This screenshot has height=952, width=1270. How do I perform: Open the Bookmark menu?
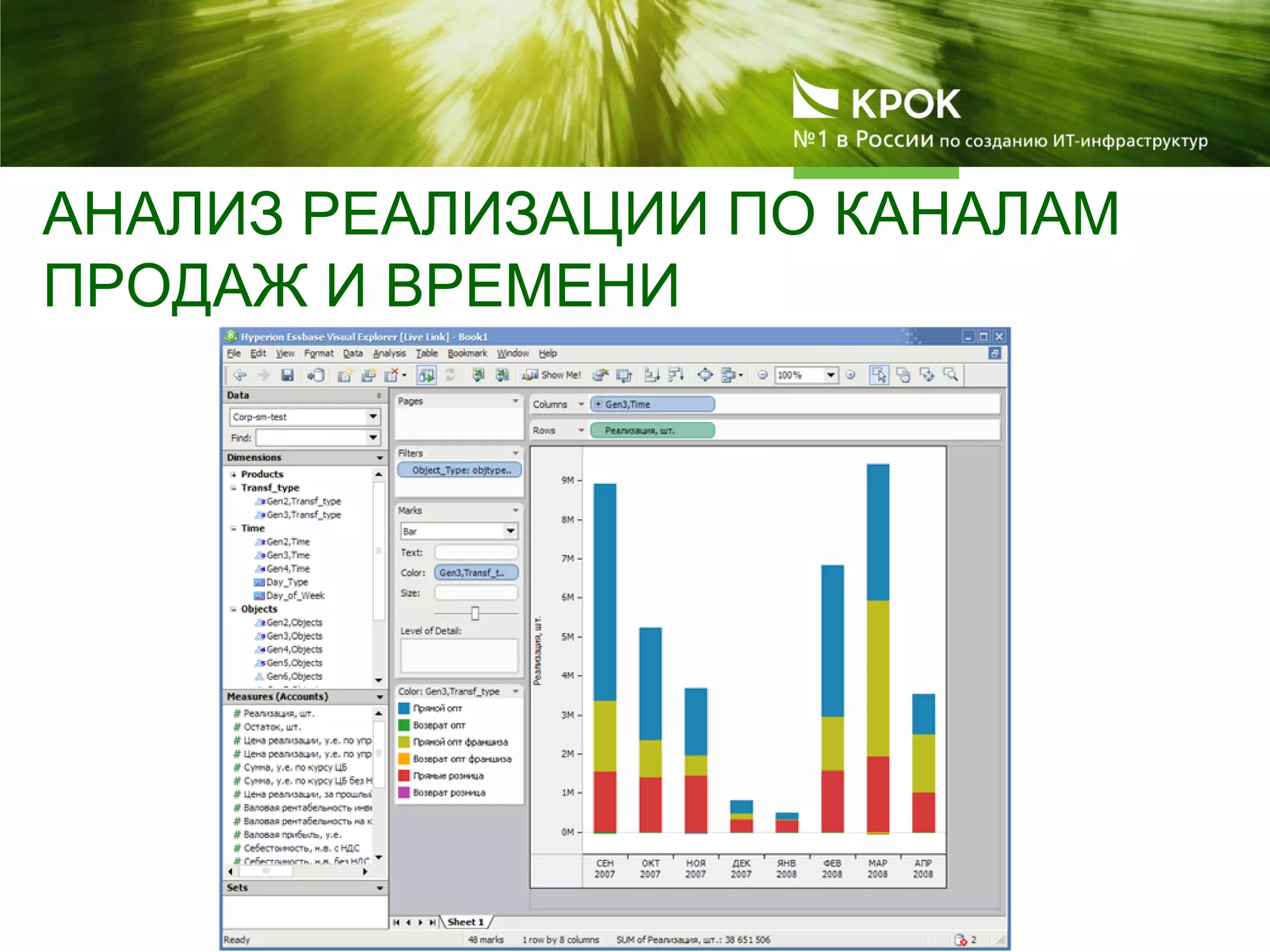pyautogui.click(x=467, y=353)
